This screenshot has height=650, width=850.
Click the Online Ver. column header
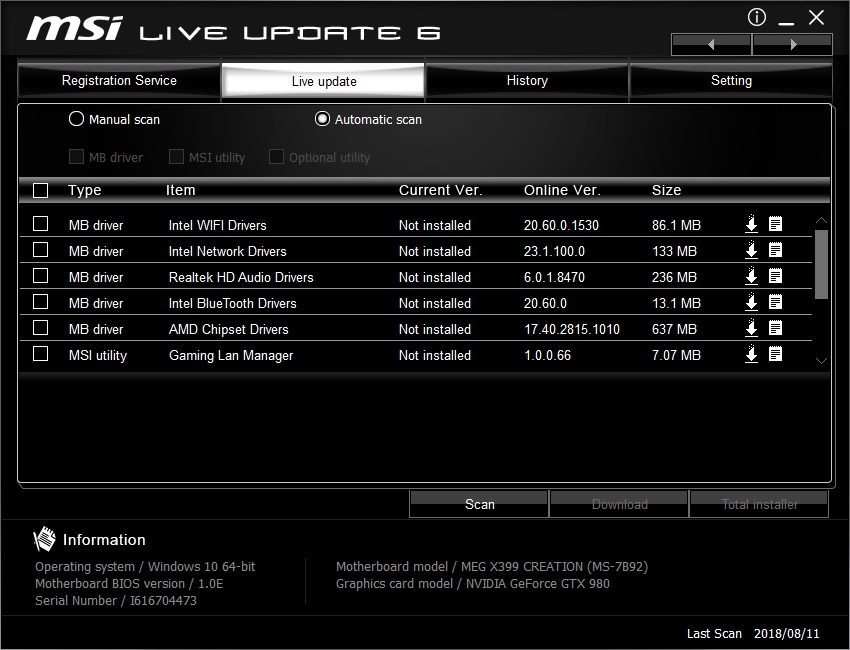pyautogui.click(x=562, y=190)
